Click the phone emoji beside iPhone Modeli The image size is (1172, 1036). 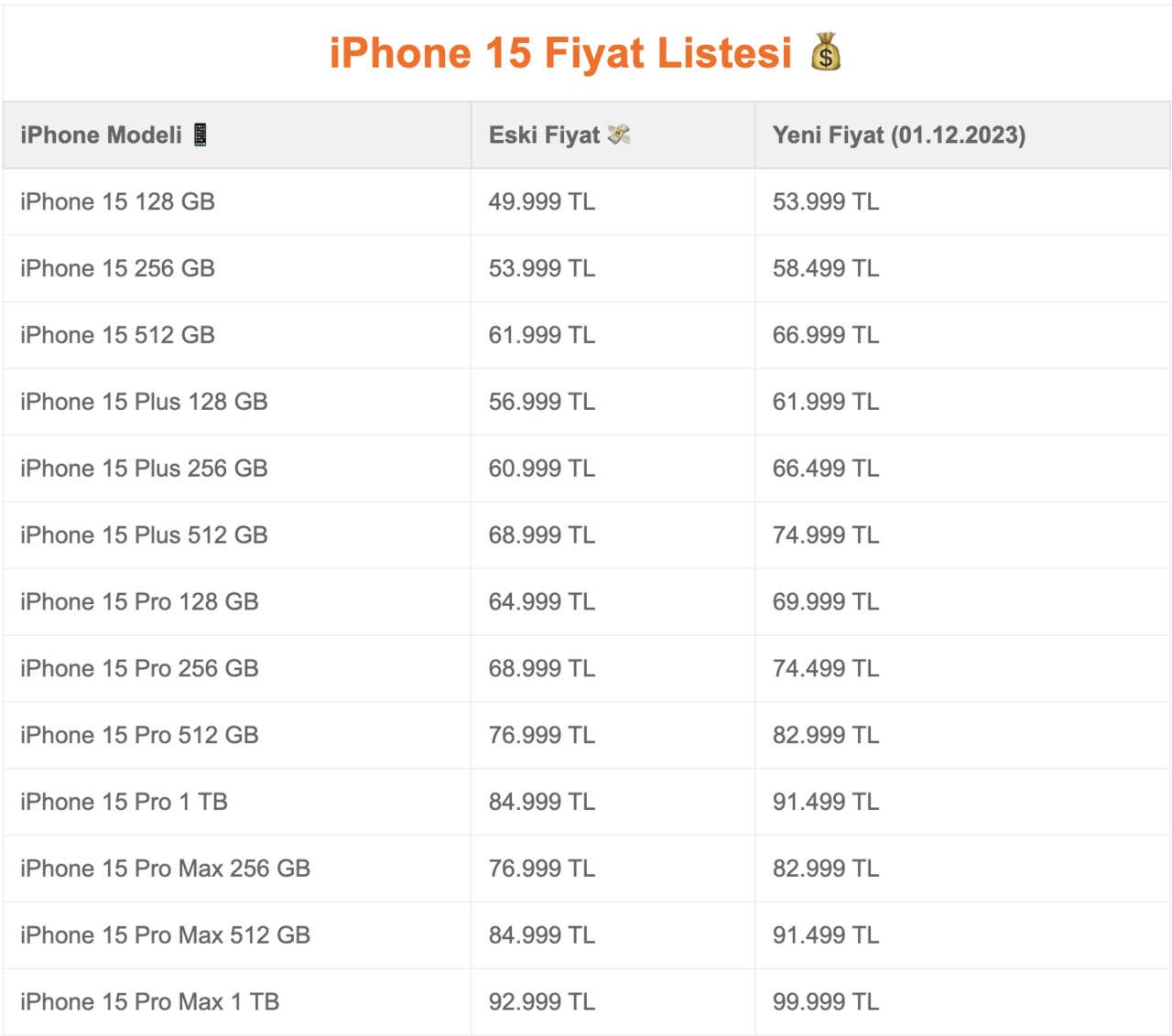[x=201, y=135]
